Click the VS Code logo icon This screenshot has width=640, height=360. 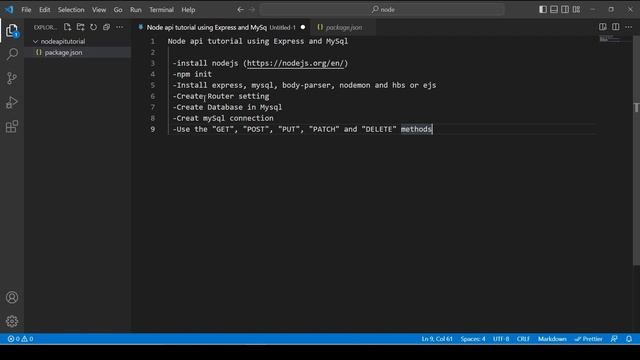[9, 9]
